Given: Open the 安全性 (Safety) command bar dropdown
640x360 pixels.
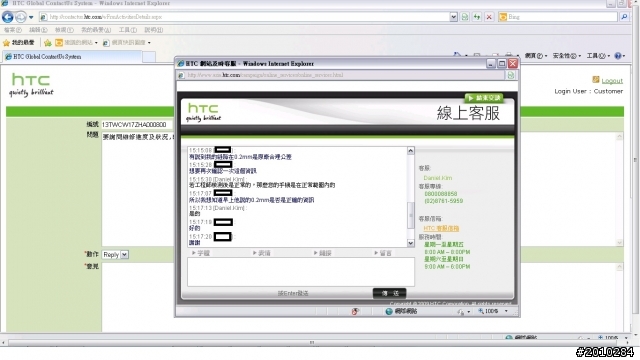Looking at the screenshot, I should click(x=567, y=56).
